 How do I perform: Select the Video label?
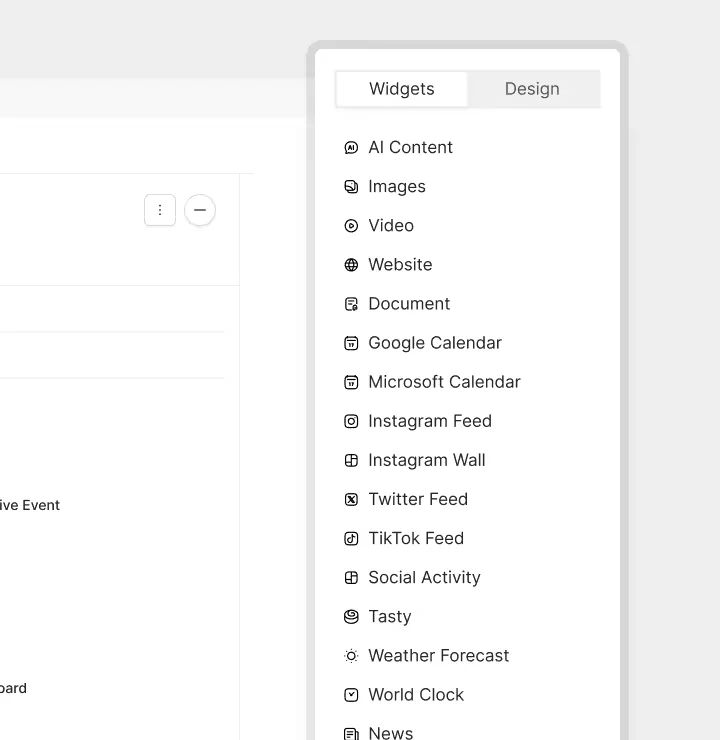[x=391, y=226]
